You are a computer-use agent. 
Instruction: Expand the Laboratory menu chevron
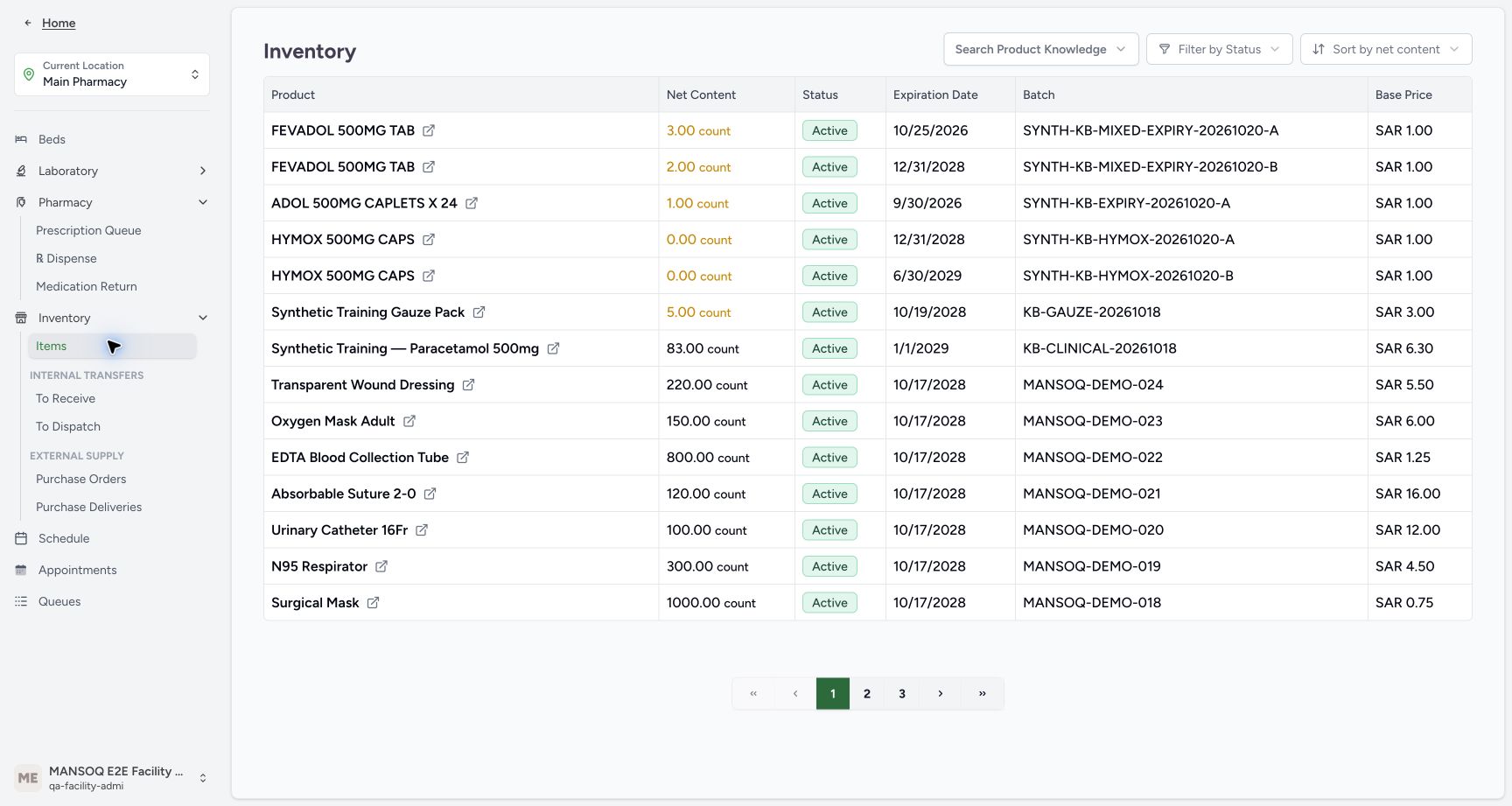click(x=203, y=171)
